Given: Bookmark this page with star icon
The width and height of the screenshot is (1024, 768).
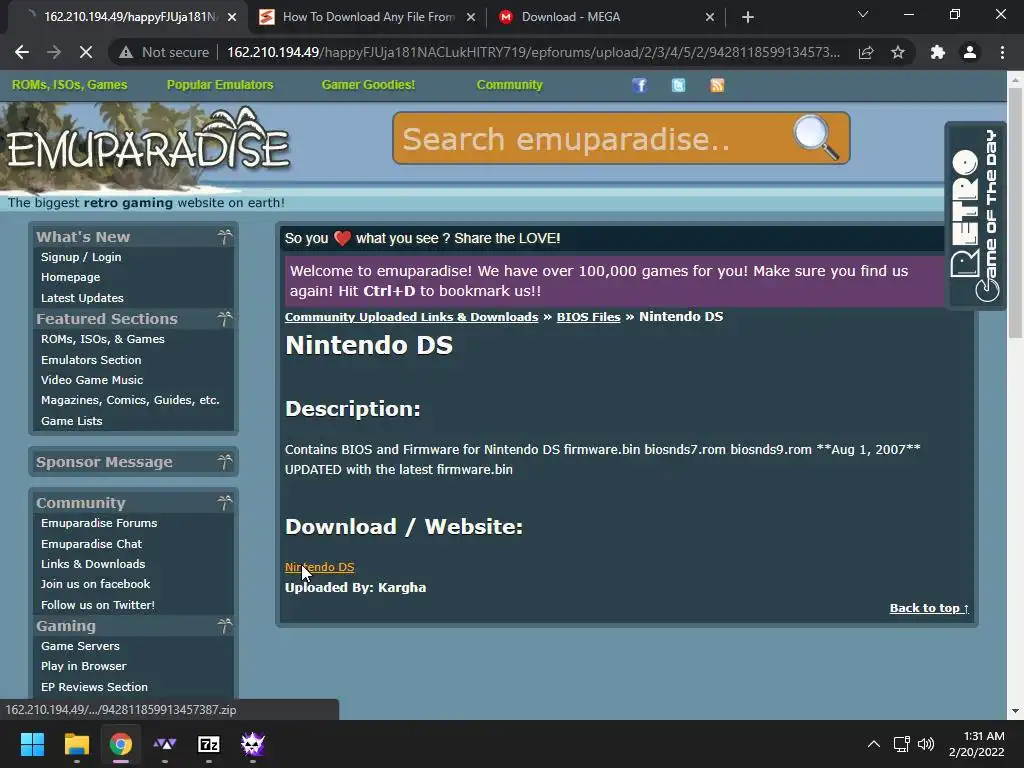Looking at the screenshot, I should 898,52.
